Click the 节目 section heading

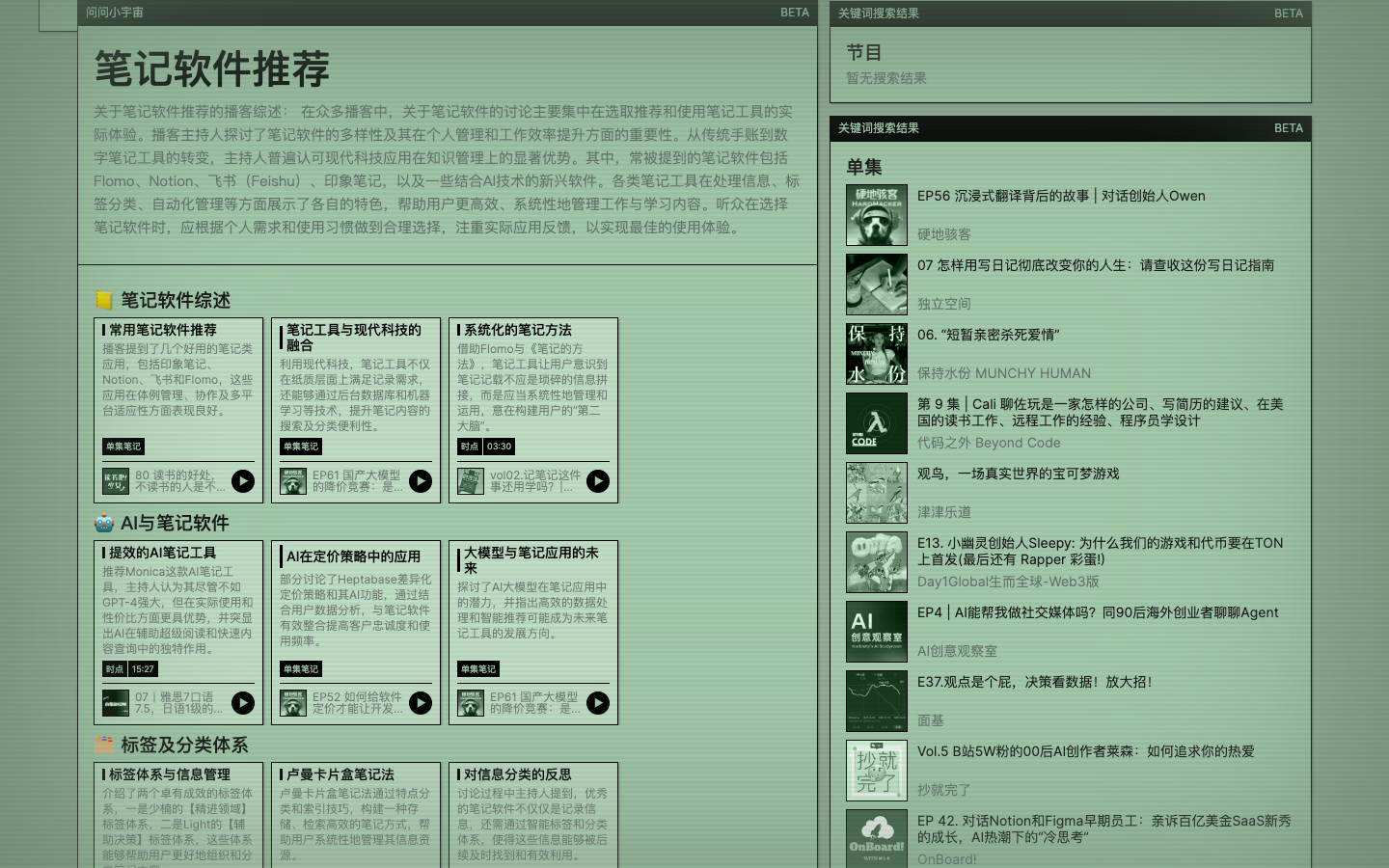[864, 53]
